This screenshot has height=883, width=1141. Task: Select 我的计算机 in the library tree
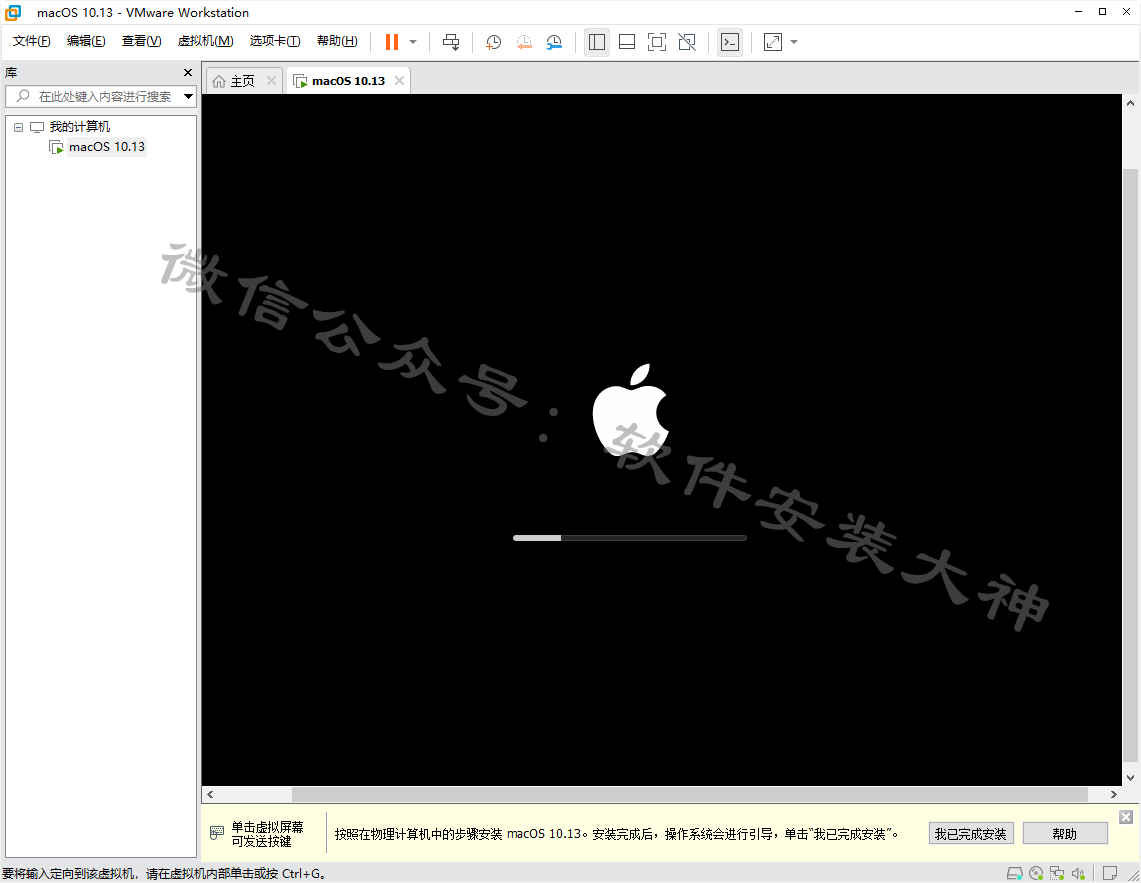click(x=80, y=127)
